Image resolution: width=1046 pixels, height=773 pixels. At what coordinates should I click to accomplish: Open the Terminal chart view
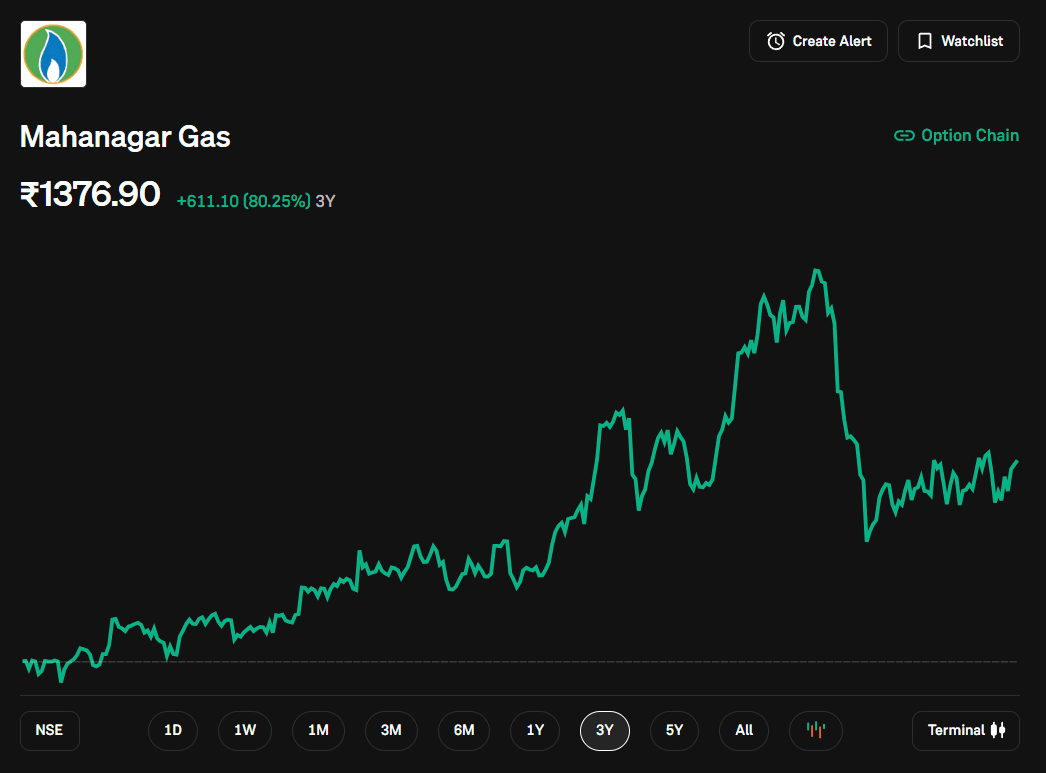click(x=966, y=730)
